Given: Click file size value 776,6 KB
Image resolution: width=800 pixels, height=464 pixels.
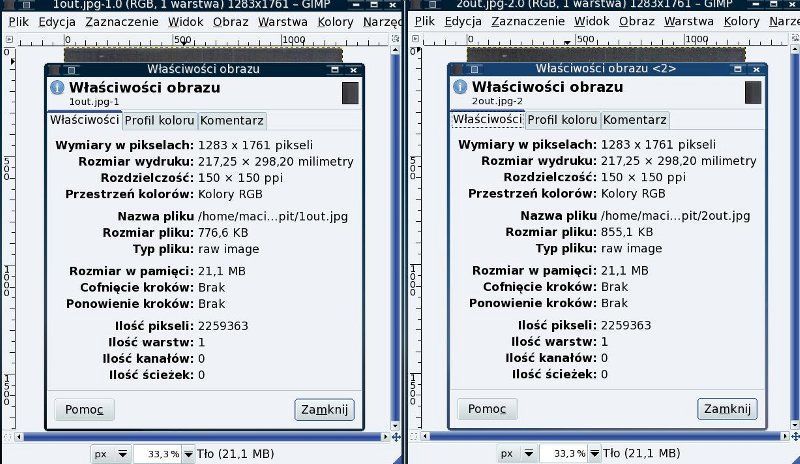Looking at the screenshot, I should (223, 233).
